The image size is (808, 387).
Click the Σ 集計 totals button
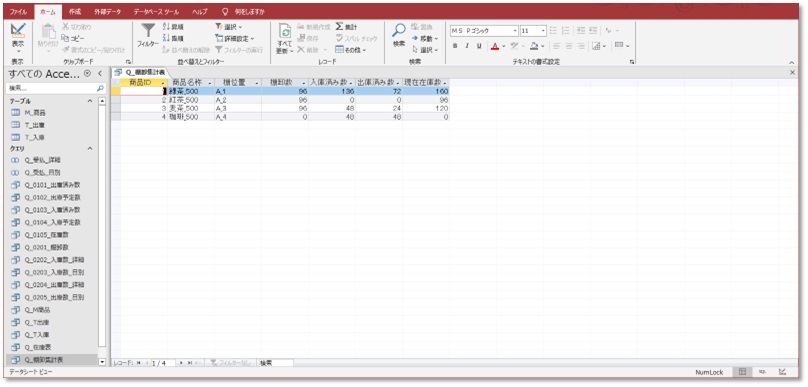346,27
